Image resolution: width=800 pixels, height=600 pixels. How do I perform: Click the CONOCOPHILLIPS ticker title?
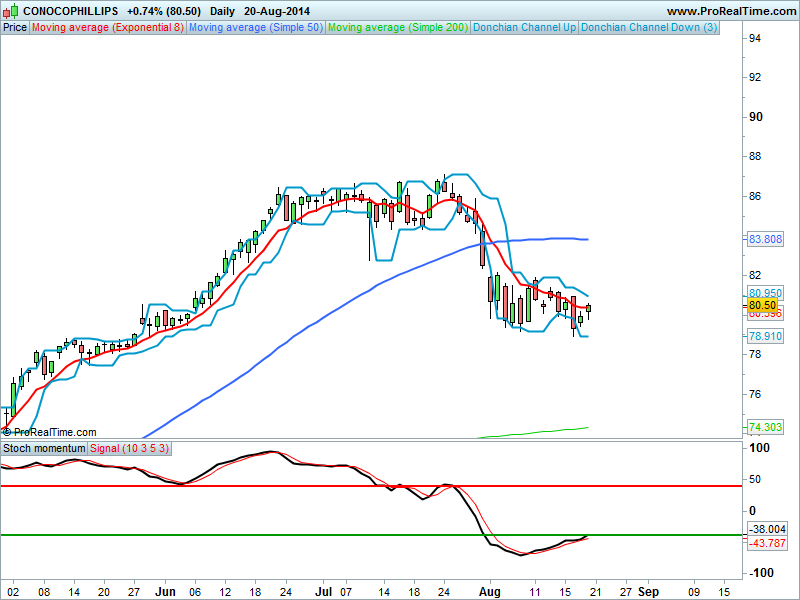(70, 11)
